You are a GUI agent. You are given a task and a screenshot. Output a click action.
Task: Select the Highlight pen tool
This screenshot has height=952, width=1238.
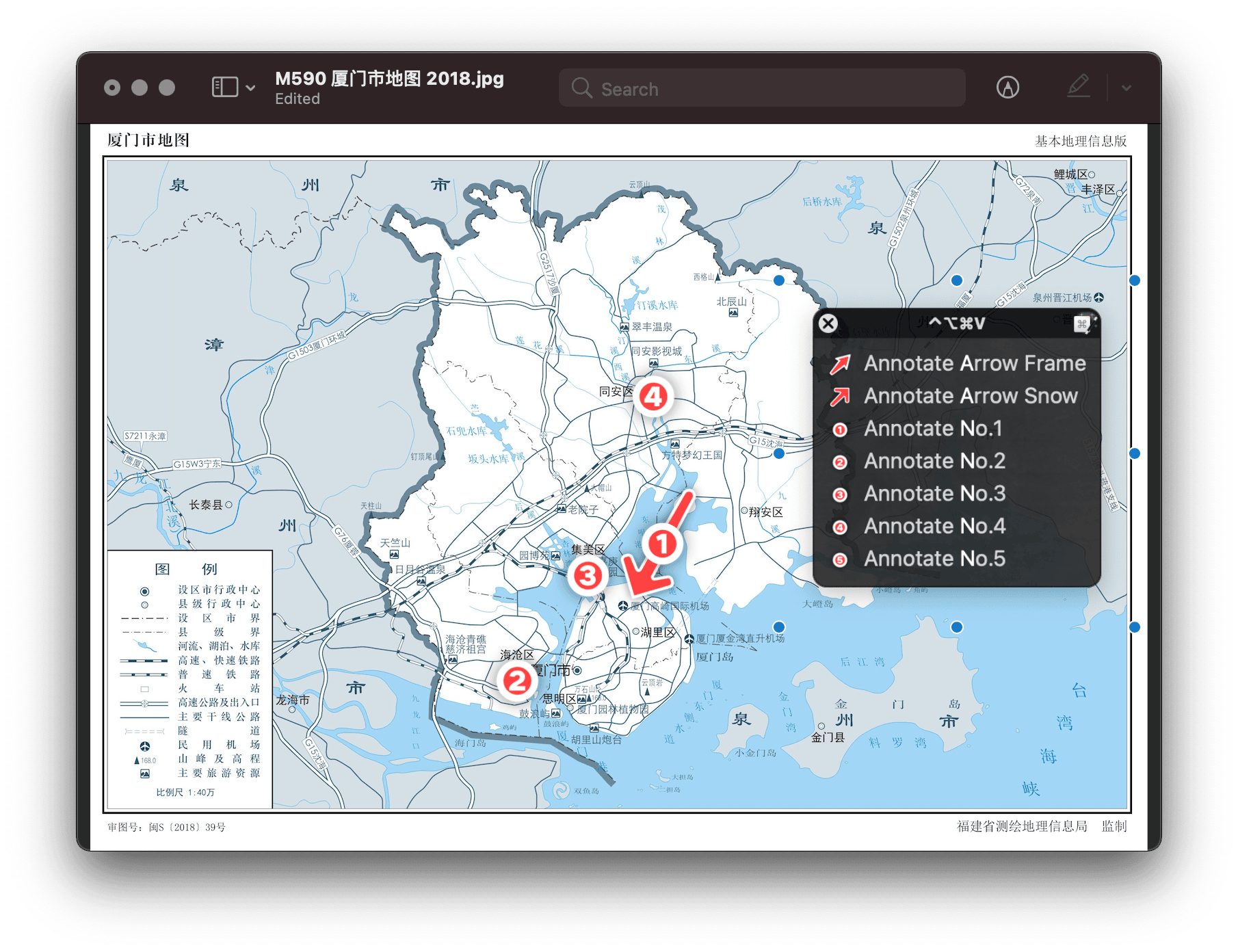pyautogui.click(x=1079, y=87)
